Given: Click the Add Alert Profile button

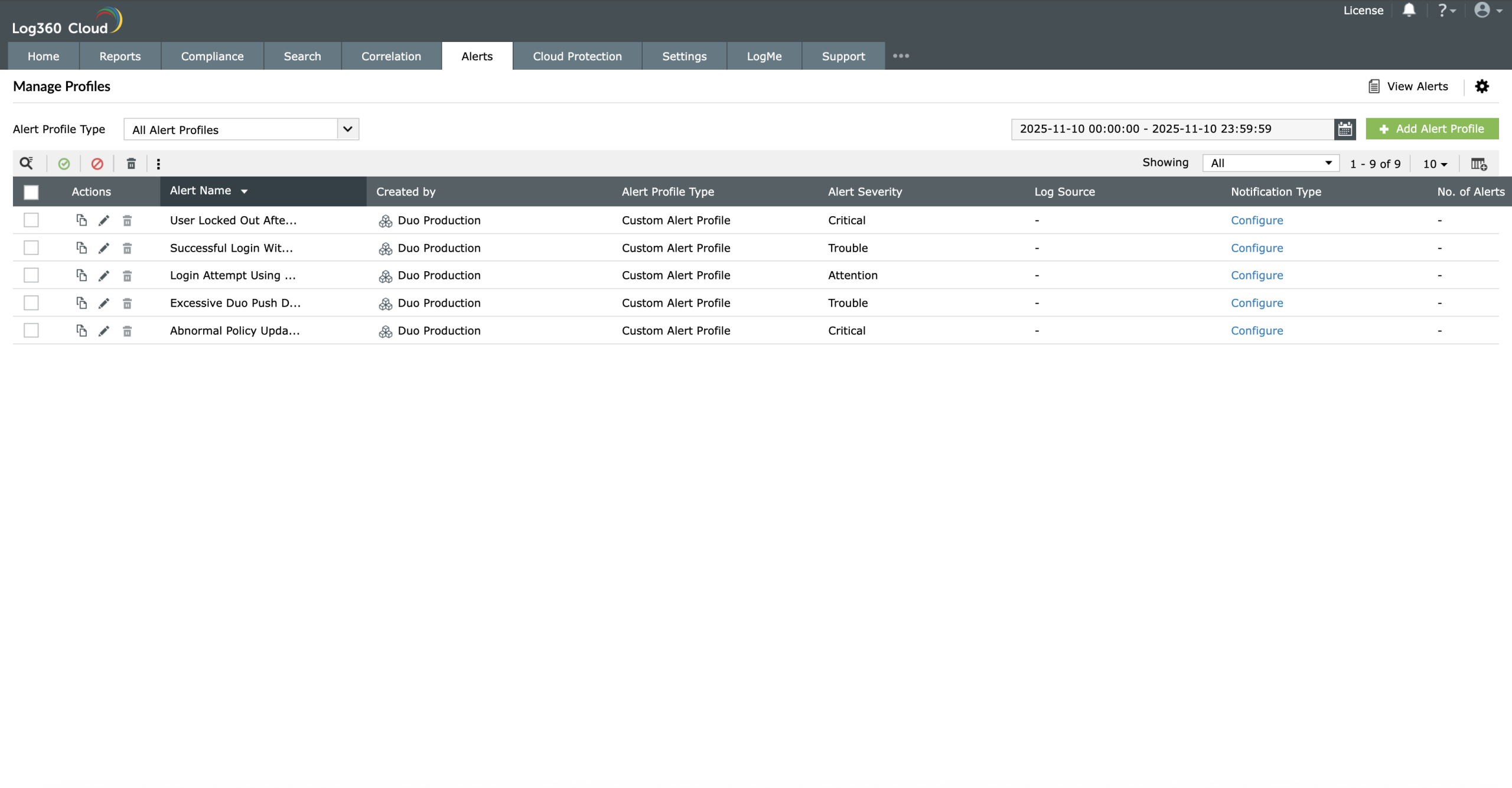Looking at the screenshot, I should click(1432, 129).
